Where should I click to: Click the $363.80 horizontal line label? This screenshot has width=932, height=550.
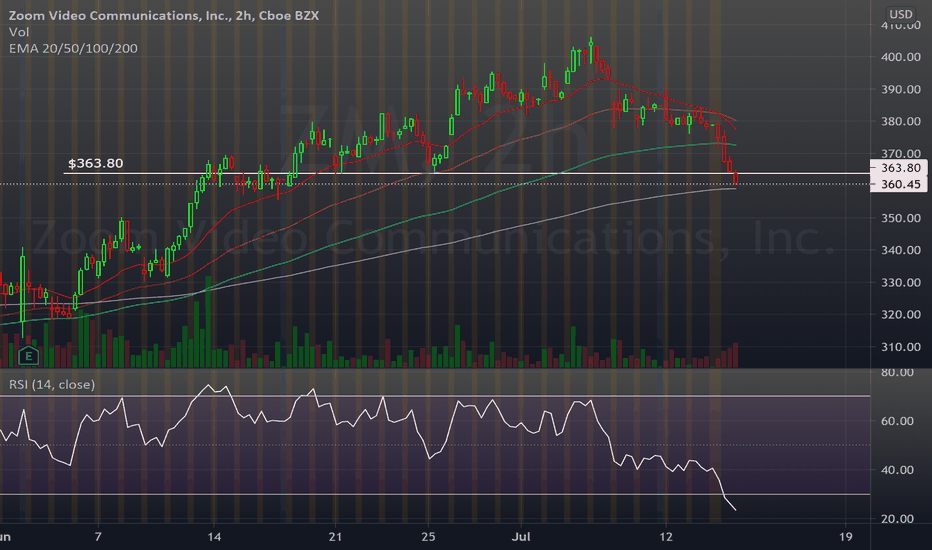[x=96, y=164]
